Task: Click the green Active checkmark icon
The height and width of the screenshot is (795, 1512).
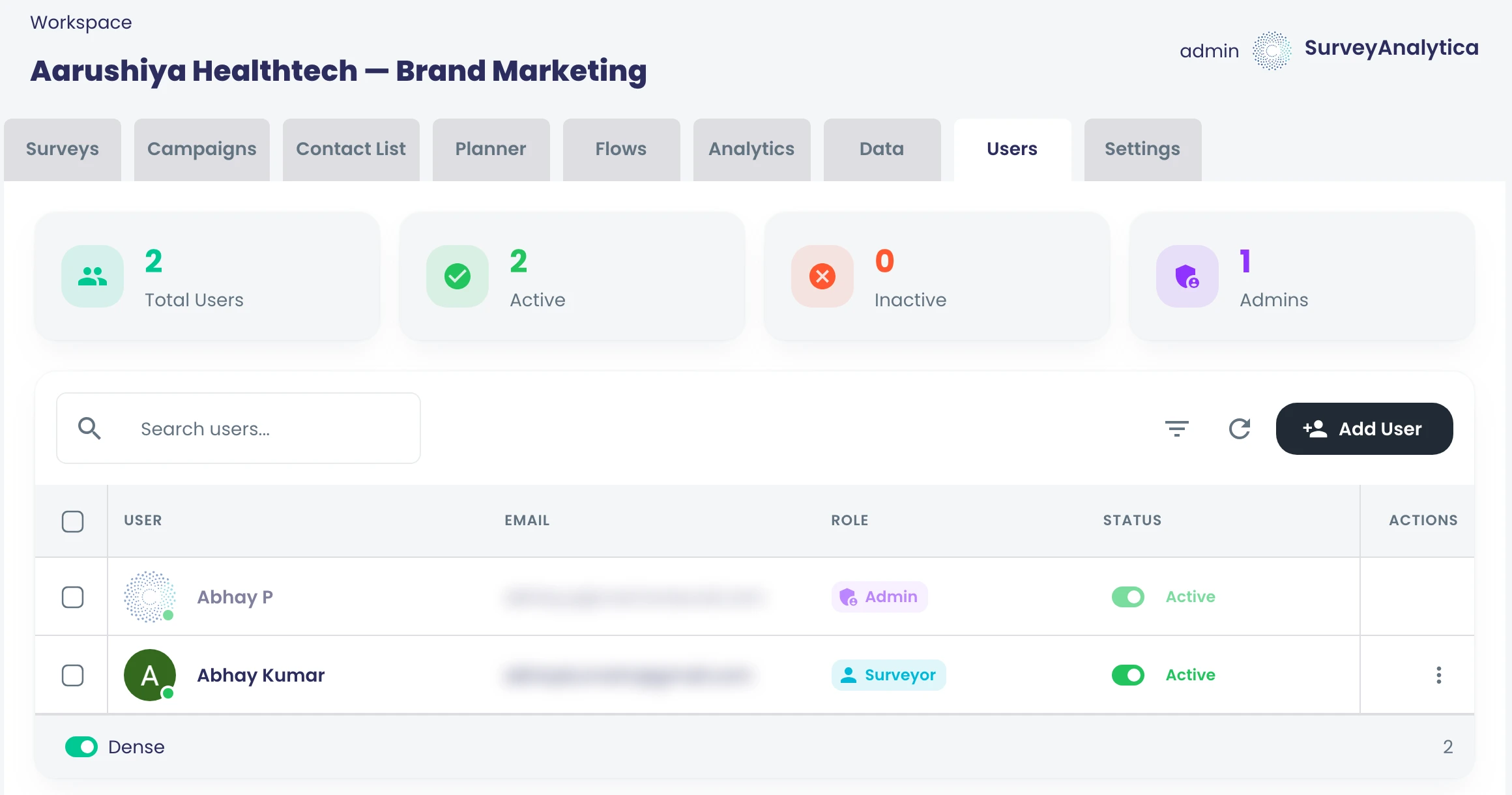Action: coord(458,276)
